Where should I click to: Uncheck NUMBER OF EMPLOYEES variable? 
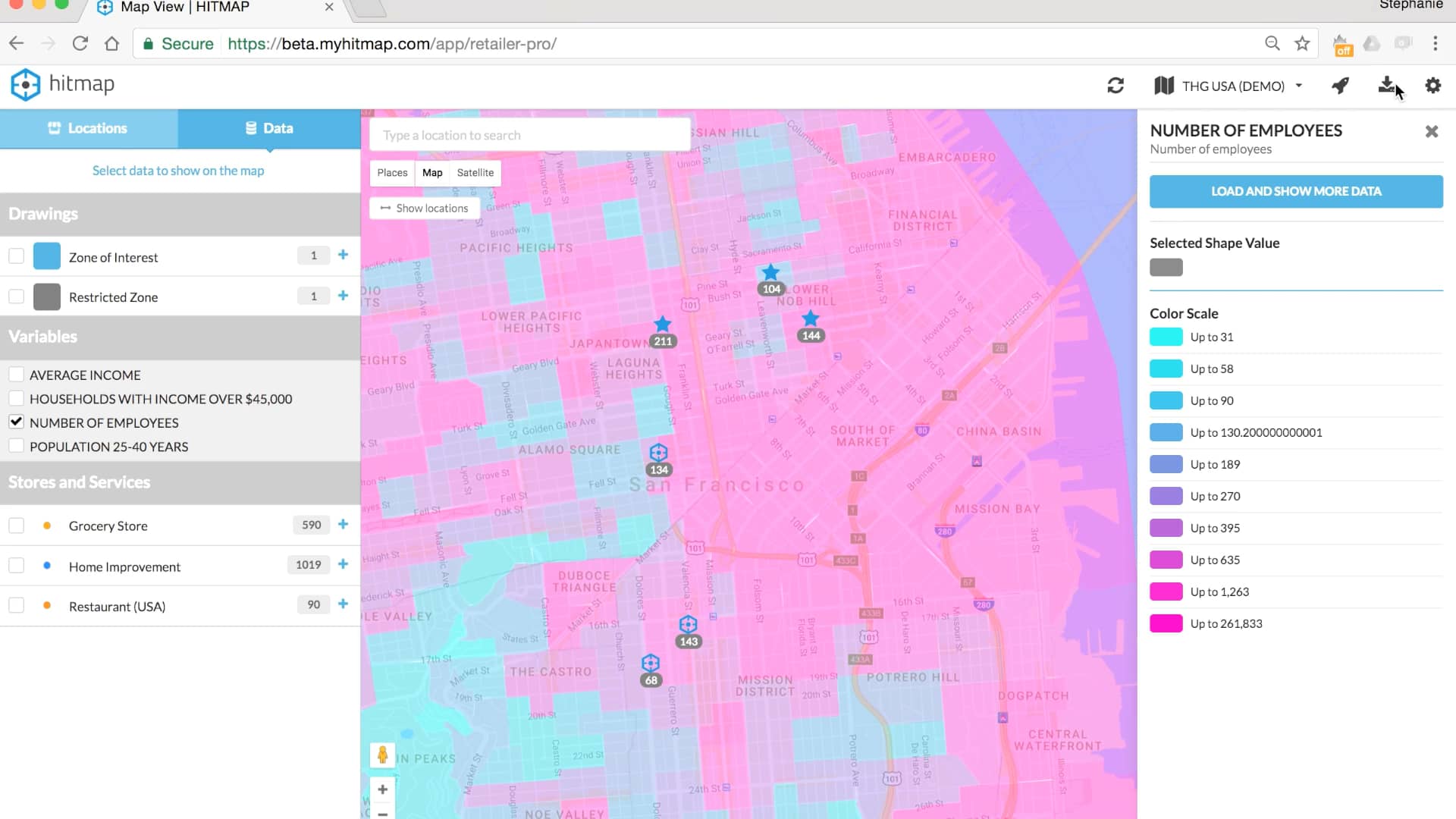16,422
